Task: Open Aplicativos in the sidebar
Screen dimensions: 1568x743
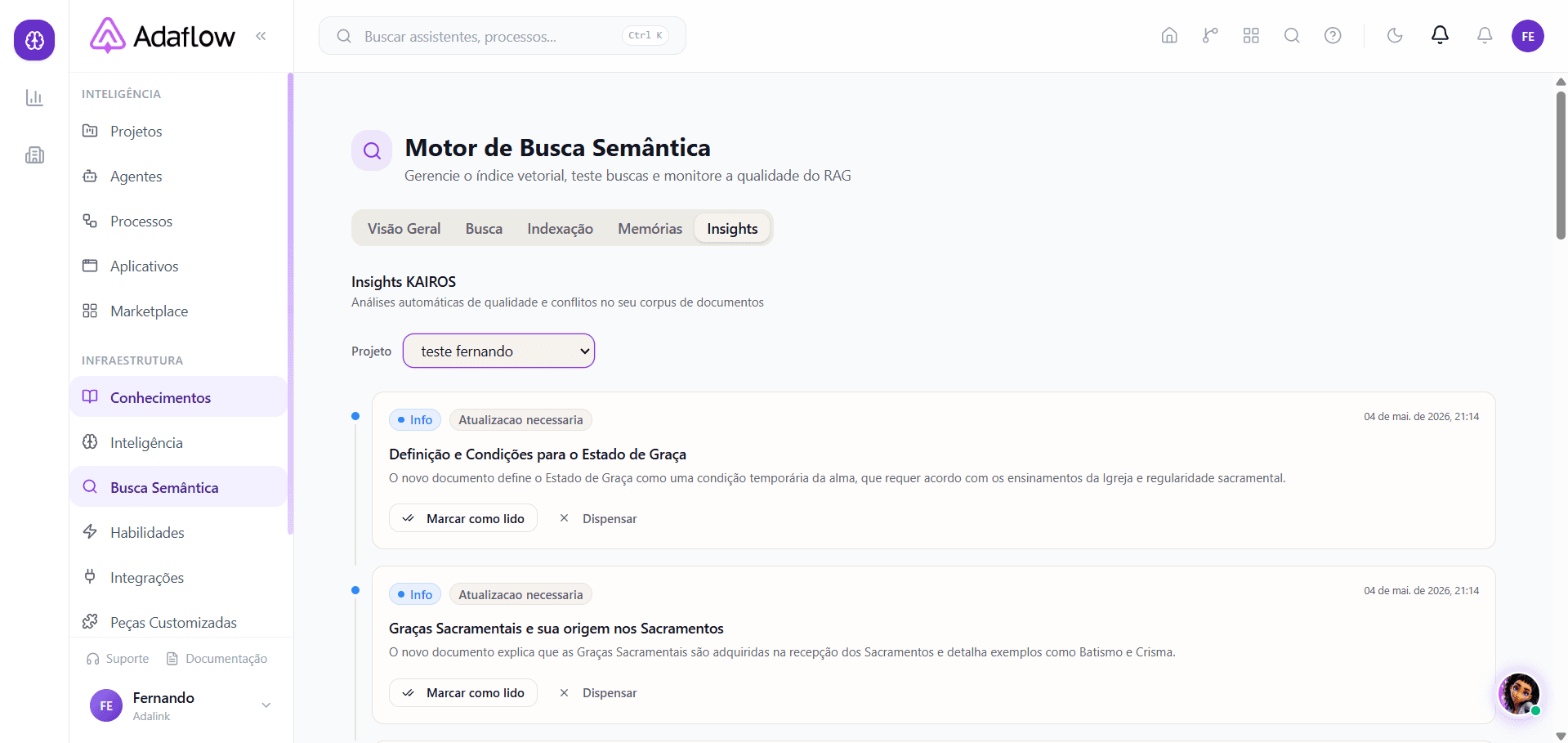Action: coord(178,266)
